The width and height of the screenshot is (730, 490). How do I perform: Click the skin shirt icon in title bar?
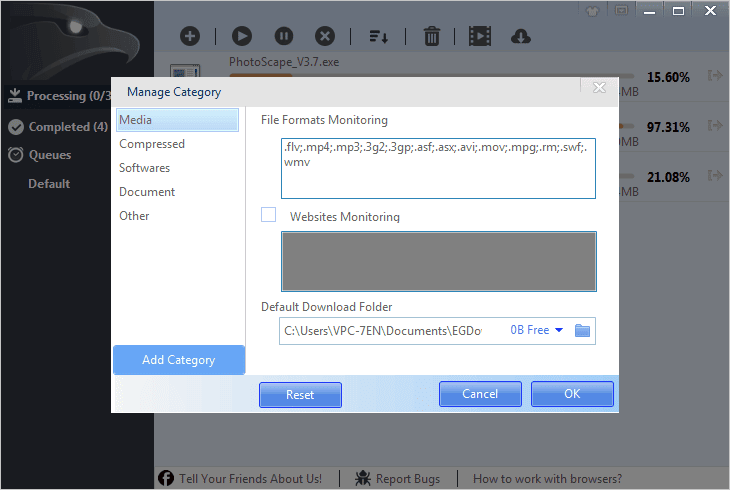coord(592,11)
